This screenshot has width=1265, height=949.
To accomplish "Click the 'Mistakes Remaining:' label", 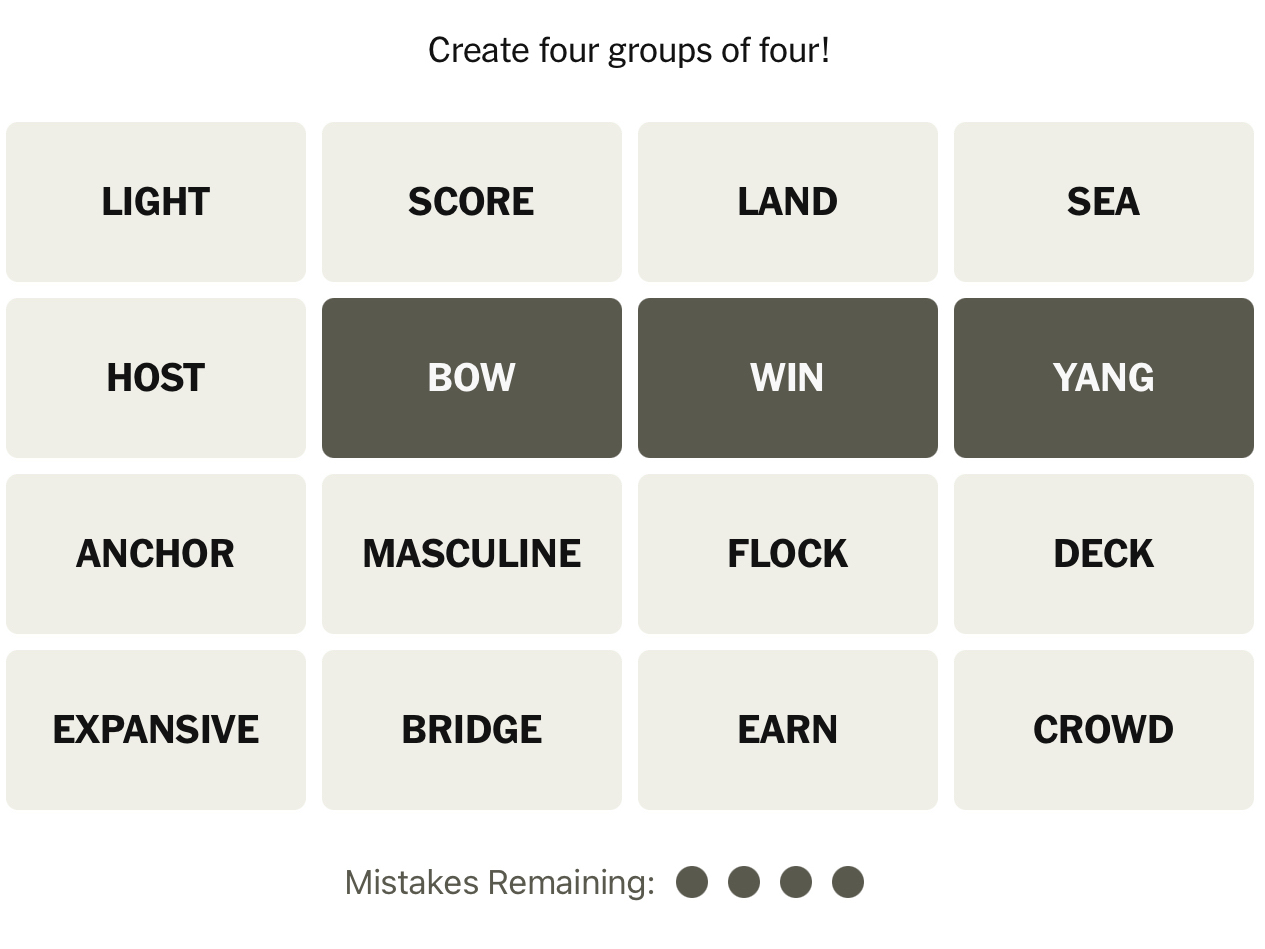I will pyautogui.click(x=499, y=882).
